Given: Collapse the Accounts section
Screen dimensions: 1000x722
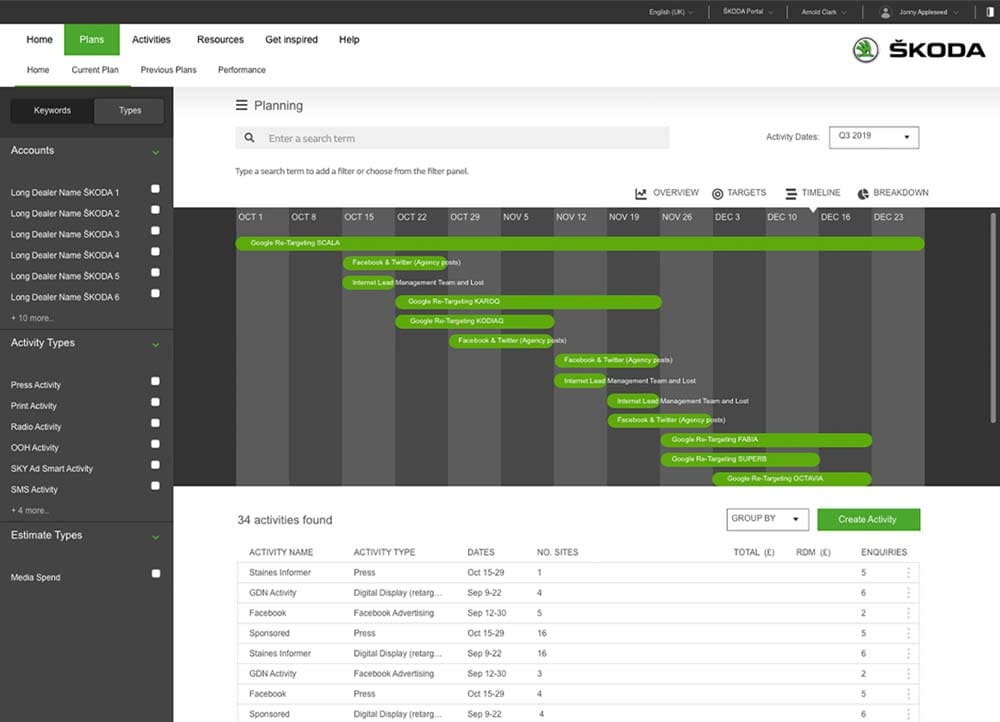Looking at the screenshot, I should click(x=156, y=152).
